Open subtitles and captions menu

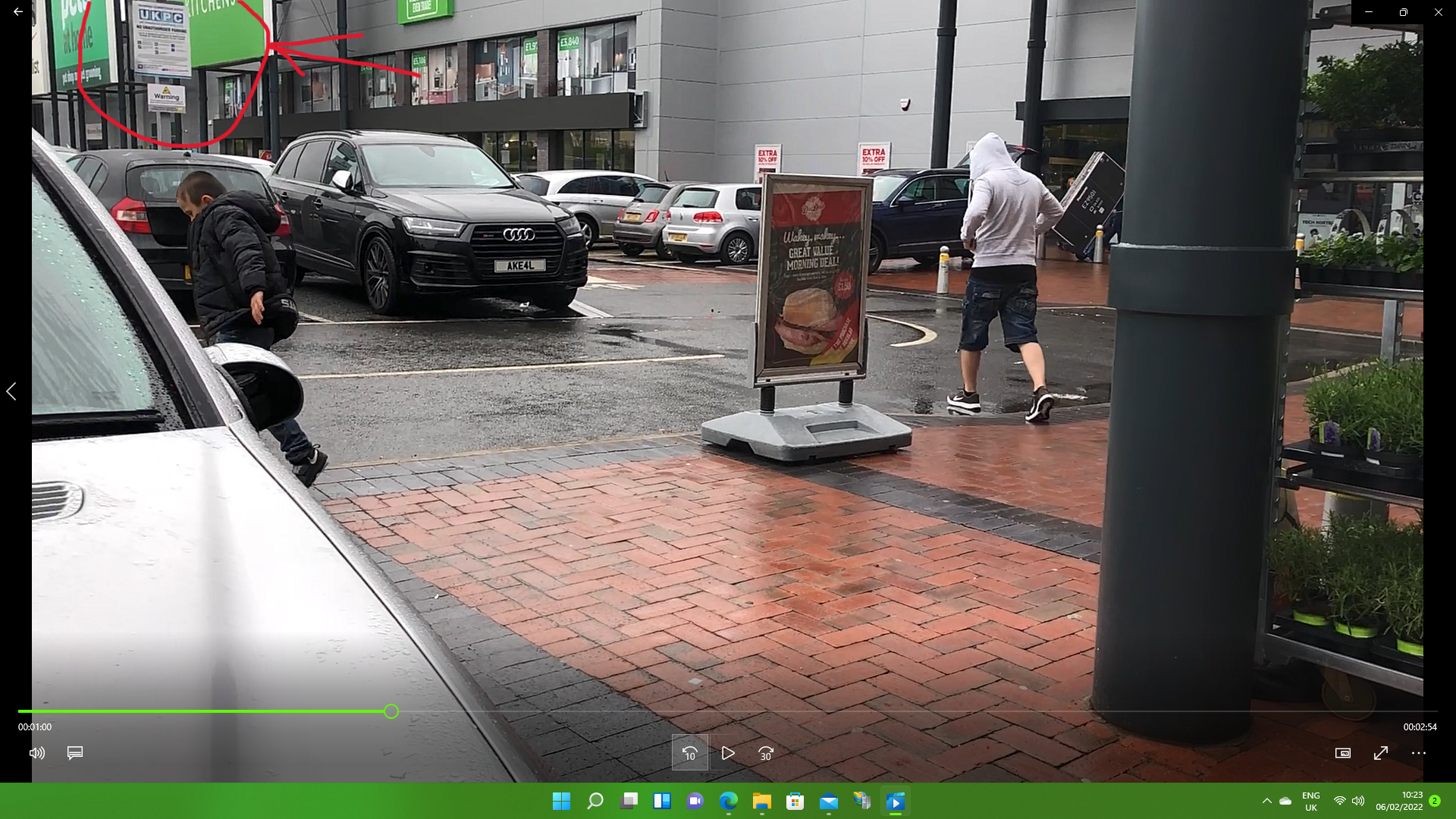click(74, 753)
